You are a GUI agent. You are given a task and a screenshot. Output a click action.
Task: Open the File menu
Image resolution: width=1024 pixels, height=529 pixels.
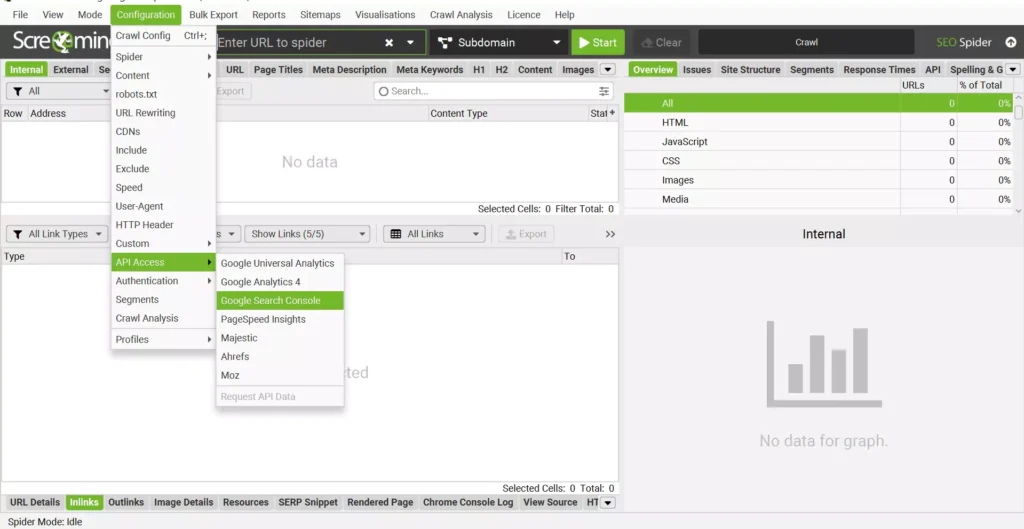click(x=20, y=14)
